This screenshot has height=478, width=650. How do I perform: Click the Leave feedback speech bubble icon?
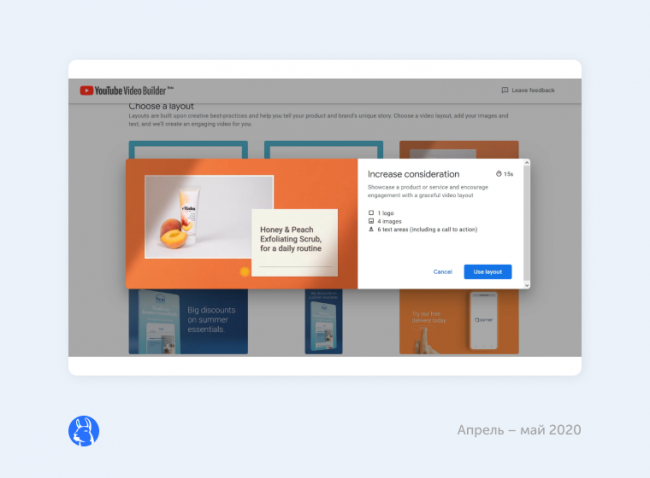[x=505, y=91]
